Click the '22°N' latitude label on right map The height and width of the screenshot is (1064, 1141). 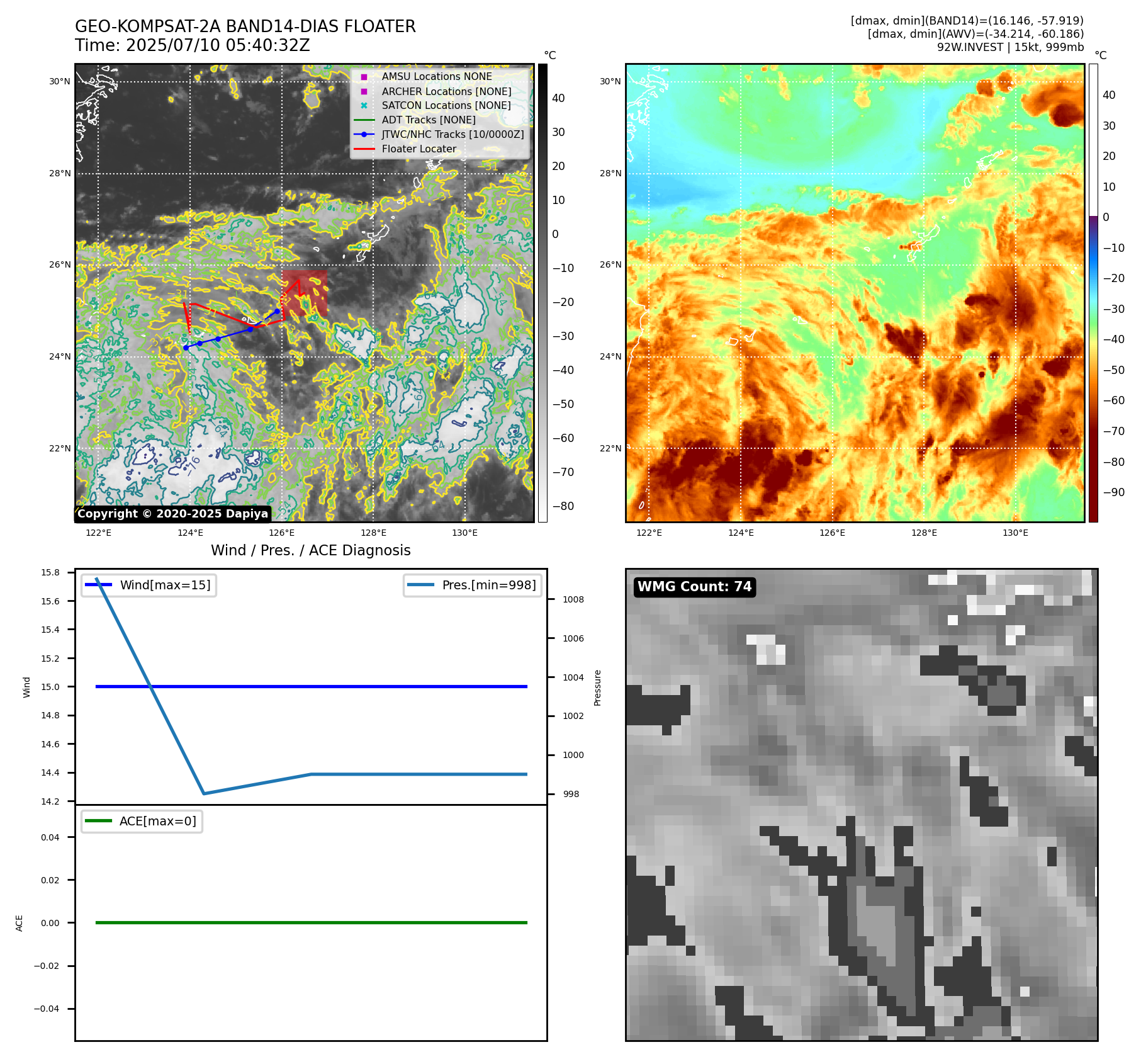click(610, 448)
